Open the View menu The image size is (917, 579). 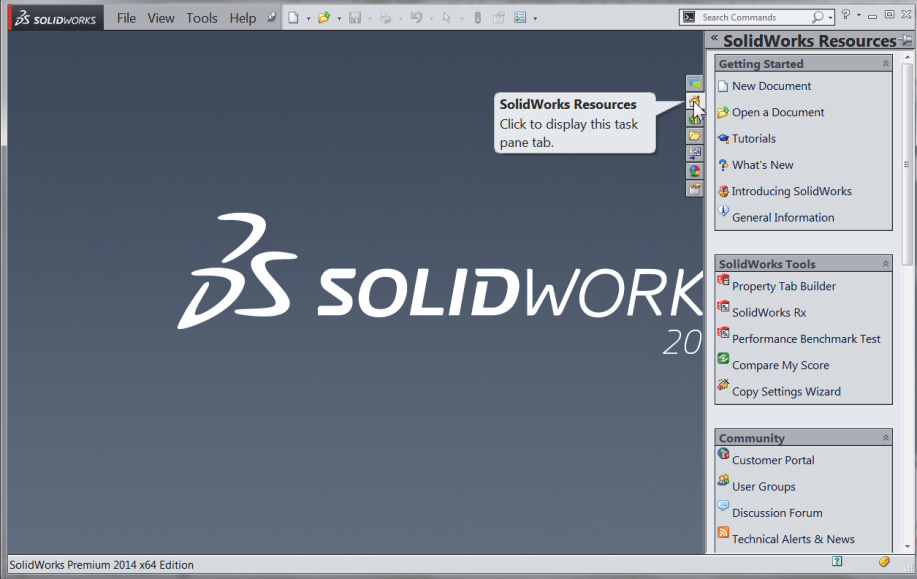[x=160, y=17]
